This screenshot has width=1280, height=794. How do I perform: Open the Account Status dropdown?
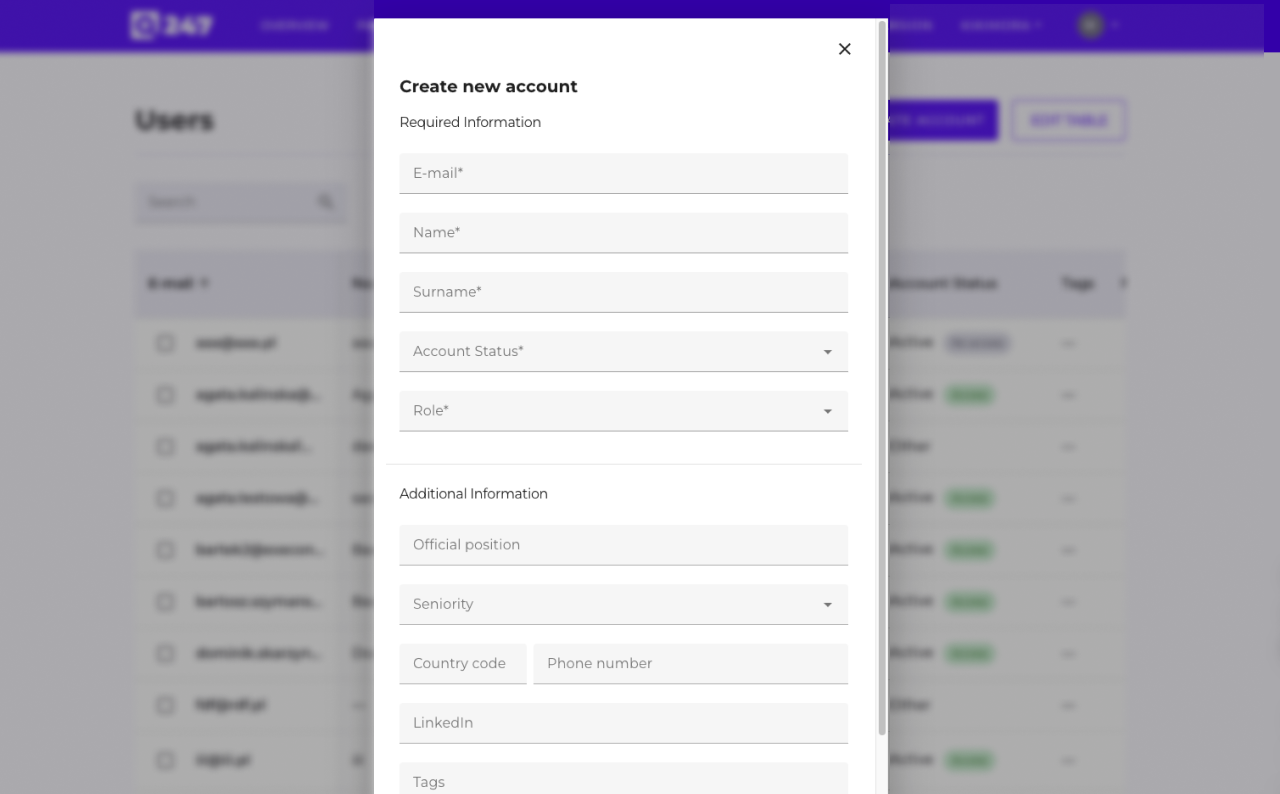623,351
